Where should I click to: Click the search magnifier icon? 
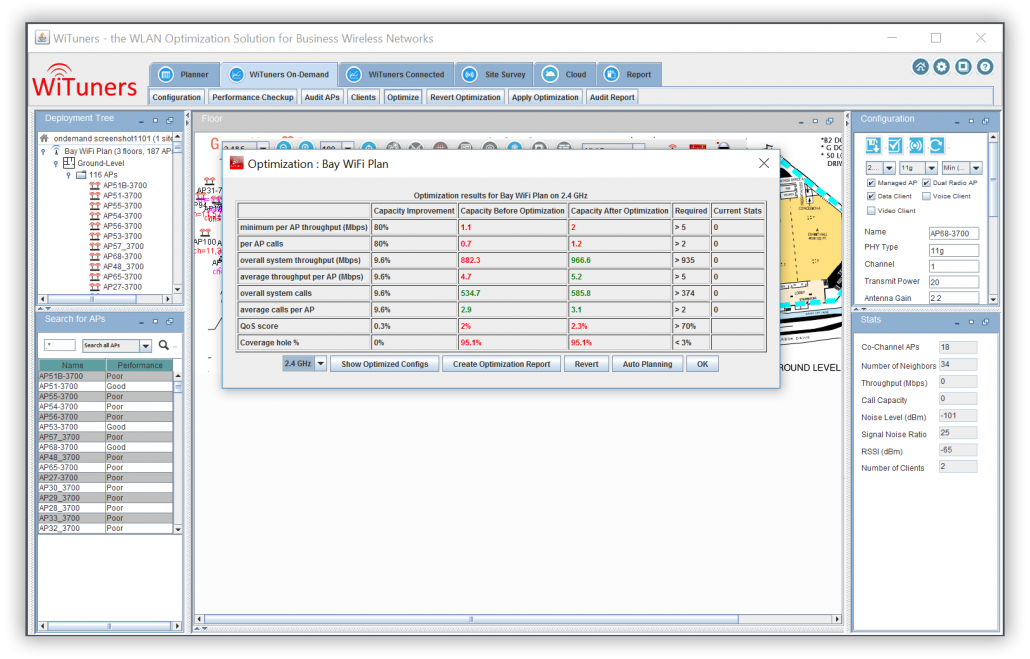tap(164, 345)
